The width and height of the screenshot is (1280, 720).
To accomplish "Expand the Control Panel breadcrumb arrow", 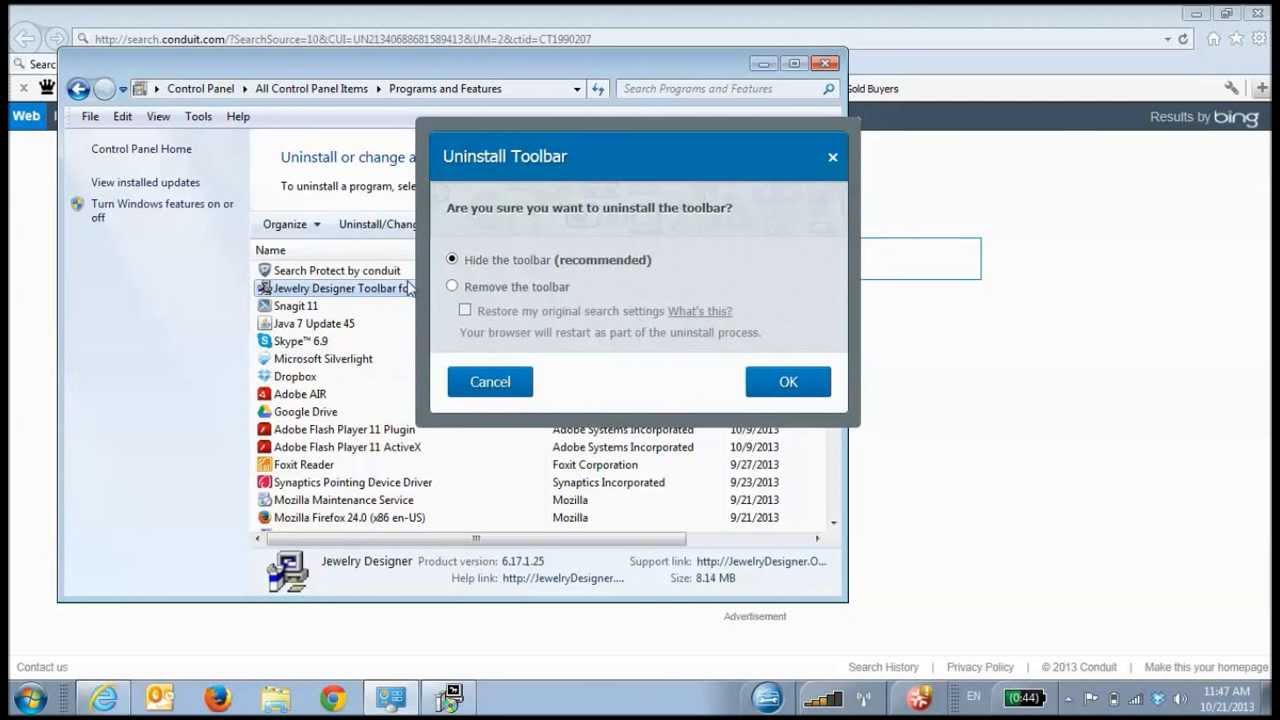I will click(244, 89).
